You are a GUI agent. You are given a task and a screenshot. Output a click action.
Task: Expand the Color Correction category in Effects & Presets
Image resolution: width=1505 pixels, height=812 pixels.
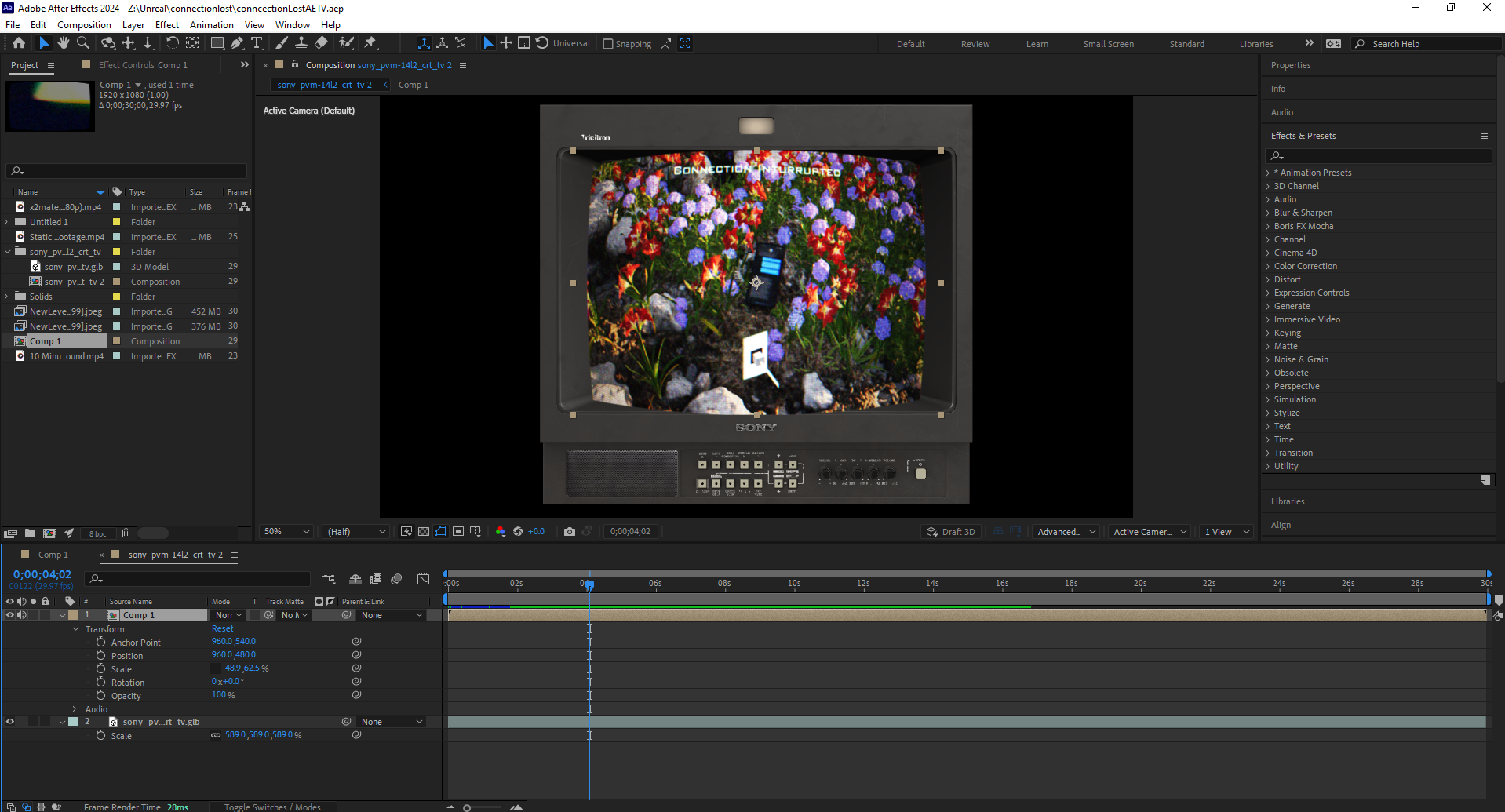1270,266
